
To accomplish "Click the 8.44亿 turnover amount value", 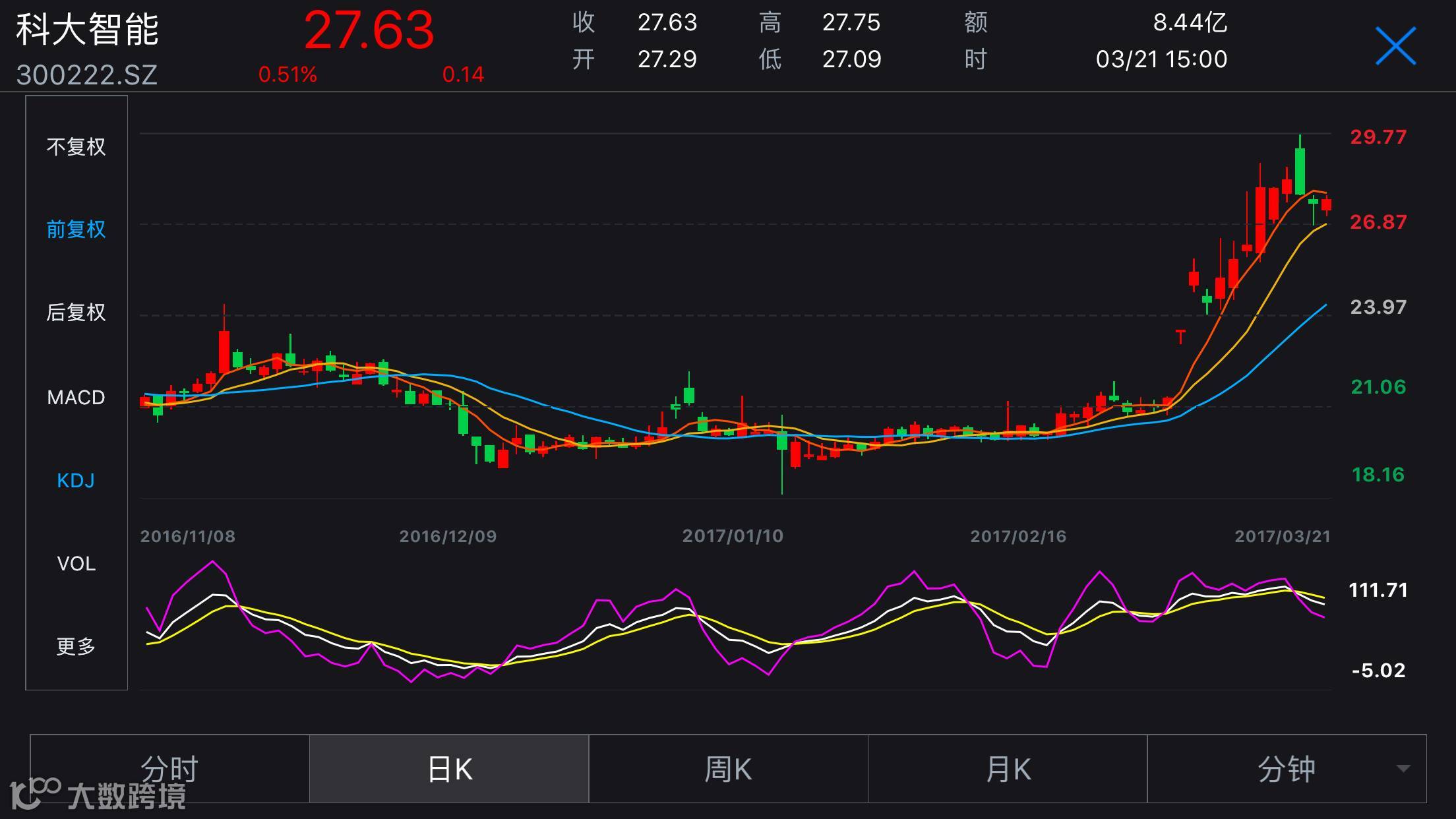I will point(1189,23).
